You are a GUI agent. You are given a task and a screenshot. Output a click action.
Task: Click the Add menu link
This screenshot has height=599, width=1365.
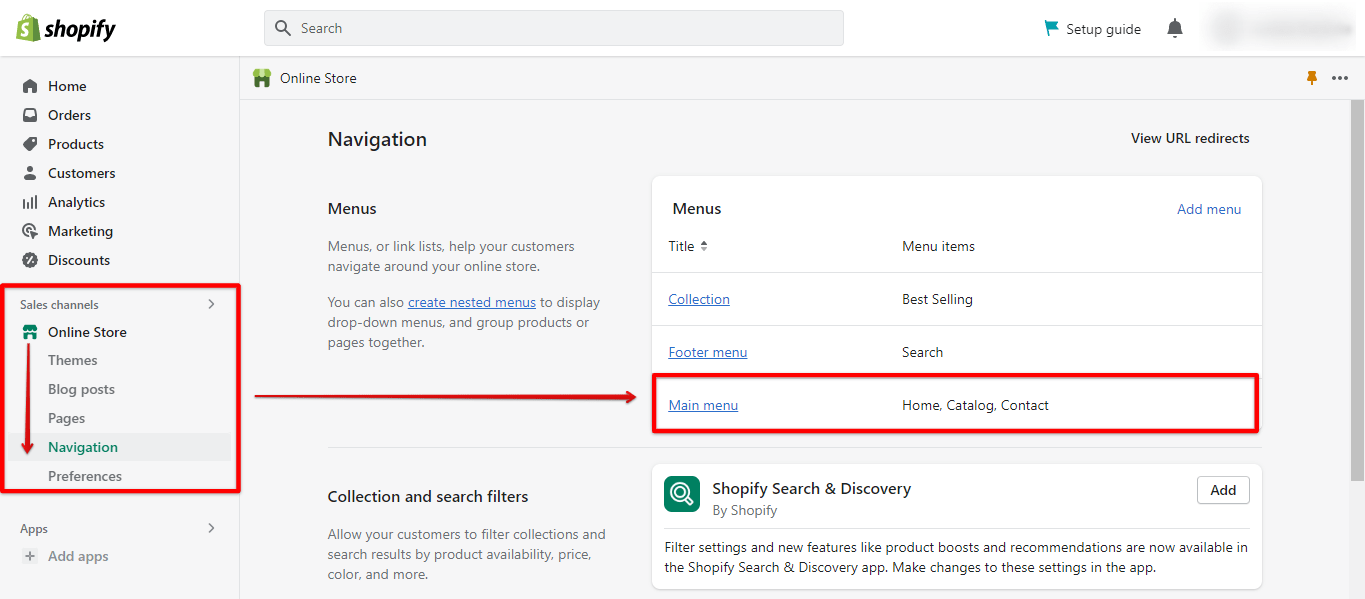click(x=1209, y=209)
